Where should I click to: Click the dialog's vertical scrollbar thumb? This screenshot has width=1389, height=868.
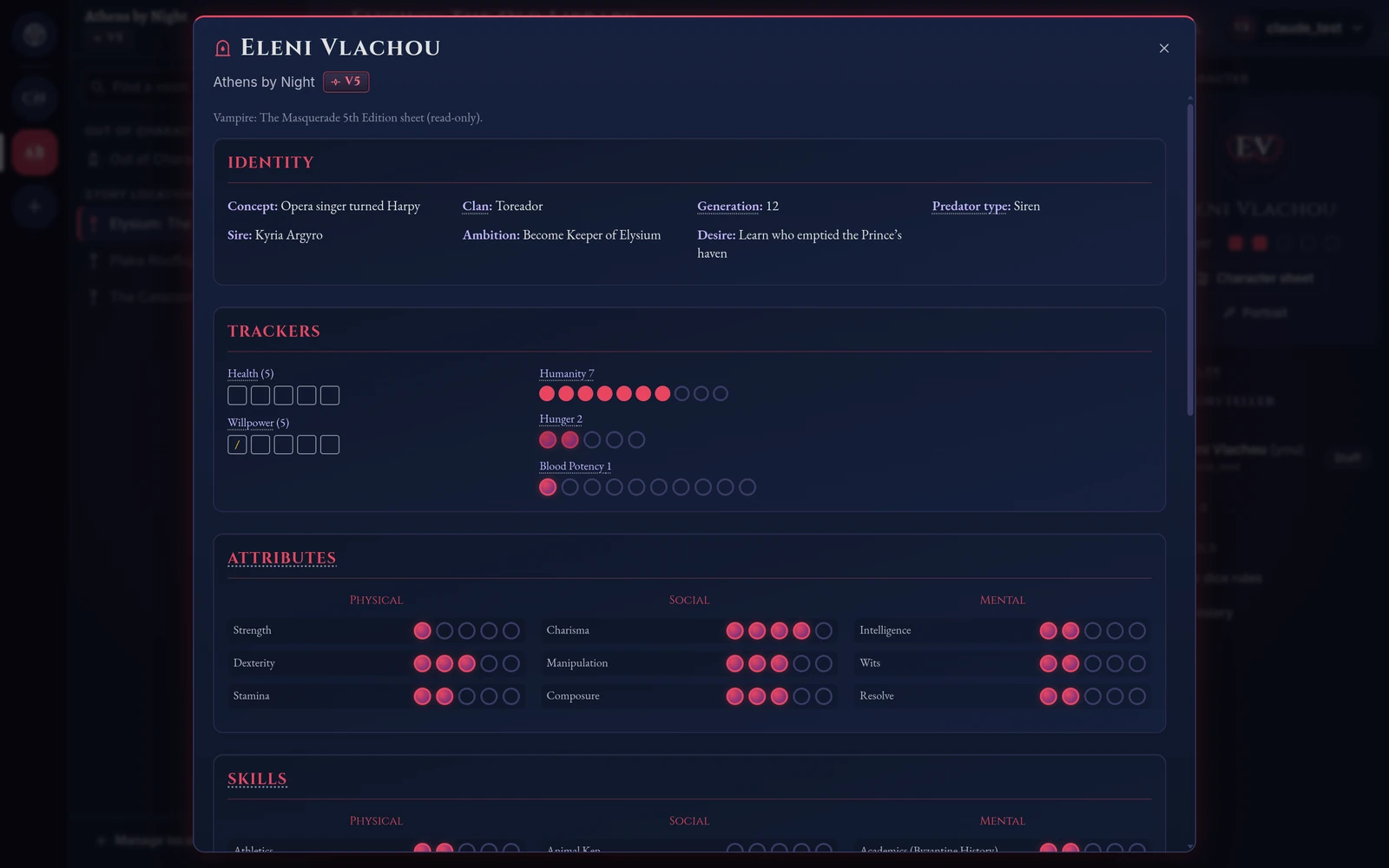pos(1190,260)
